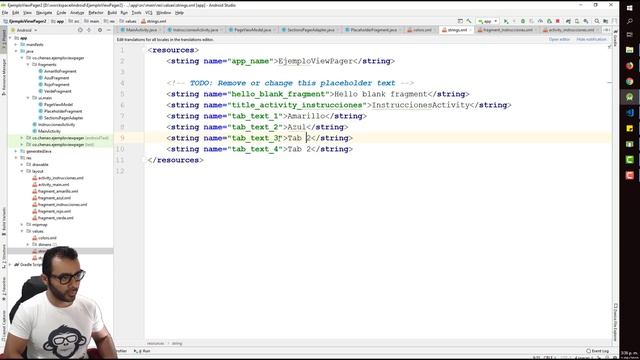The height and width of the screenshot is (360, 640).
Task: Toggle the Event Log button
Action: pyautogui.click(x=598, y=351)
